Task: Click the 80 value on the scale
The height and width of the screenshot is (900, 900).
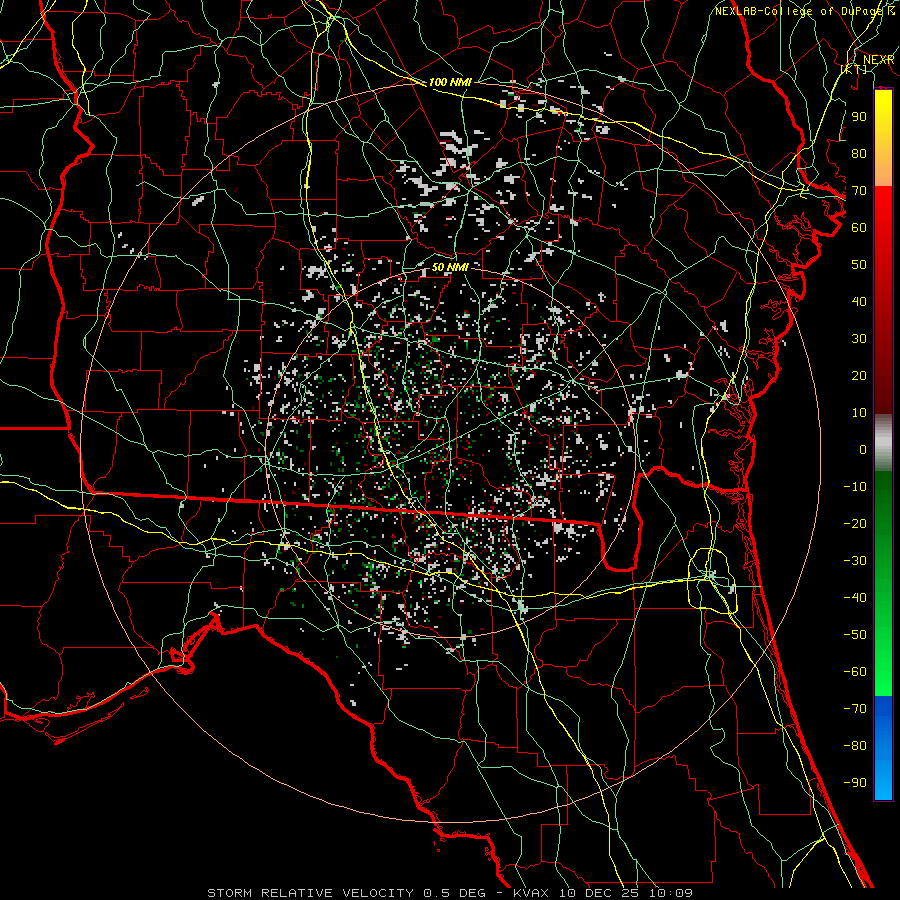Action: [859, 154]
